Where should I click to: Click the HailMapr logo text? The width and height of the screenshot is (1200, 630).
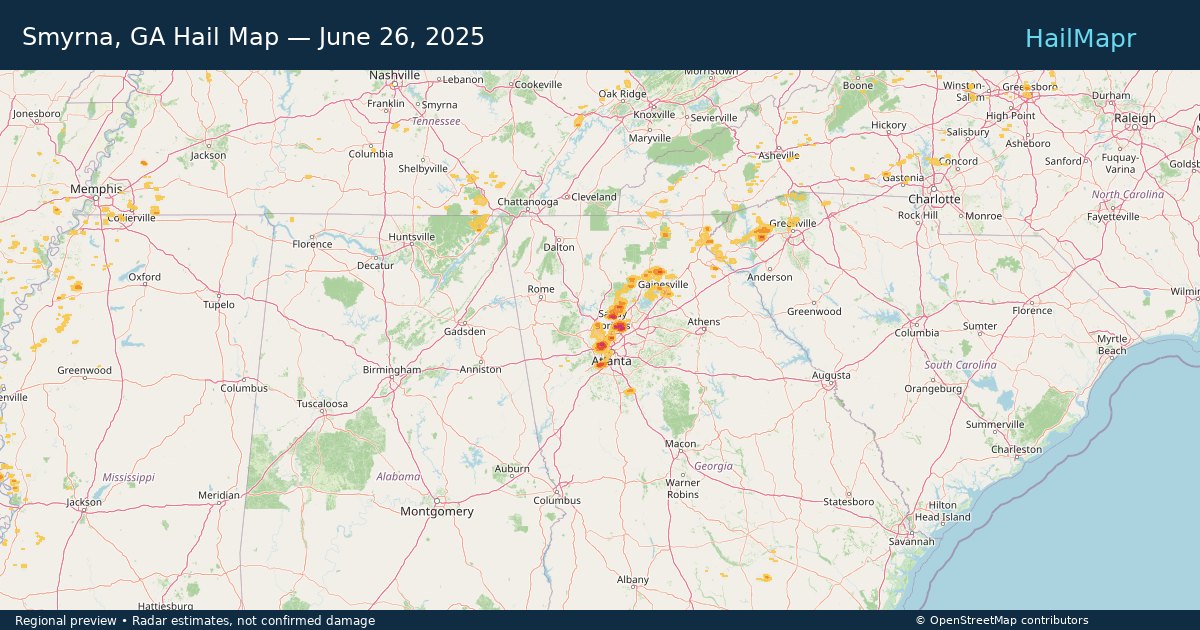tap(1080, 38)
